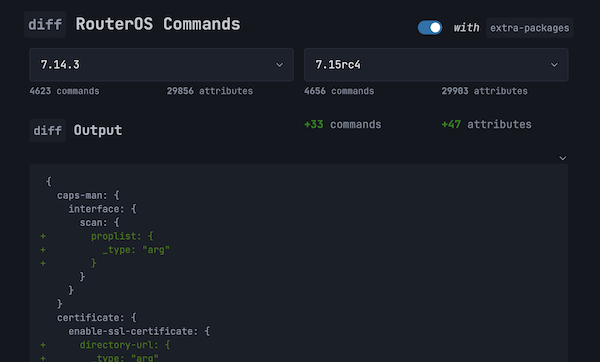Image resolution: width=600 pixels, height=362 pixels.
Task: Click the 29856 attributes count text
Action: point(210,91)
